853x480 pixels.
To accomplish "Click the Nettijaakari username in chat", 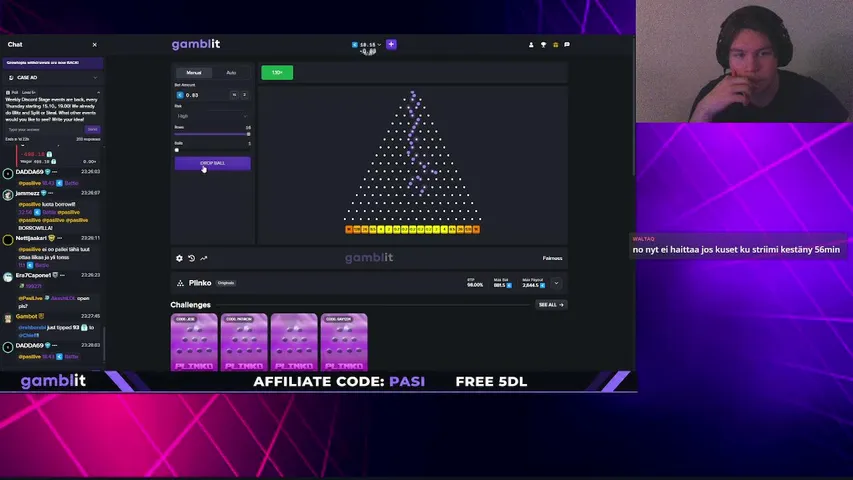I will coord(31,238).
